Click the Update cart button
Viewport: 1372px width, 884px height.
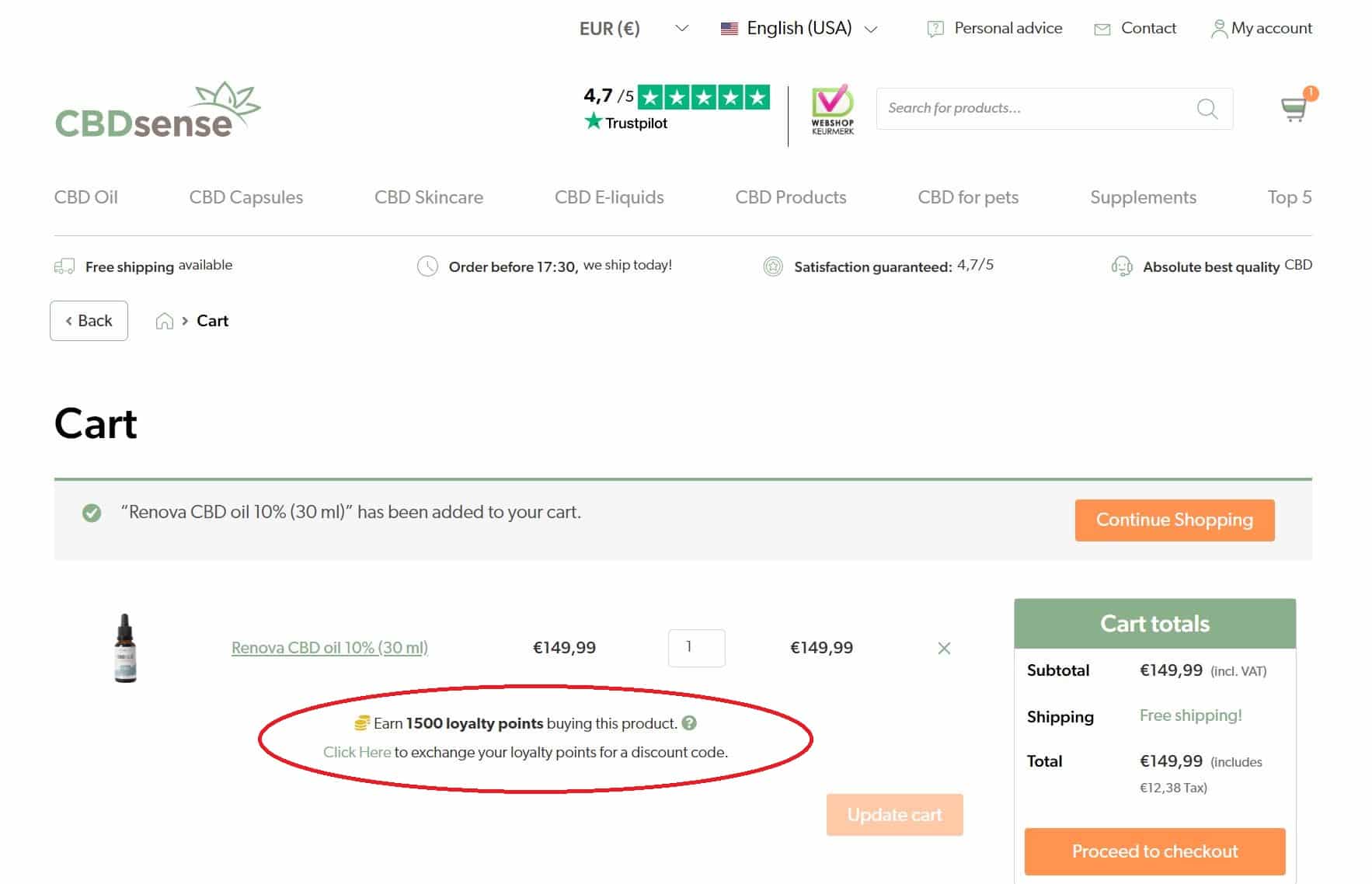[x=895, y=815]
